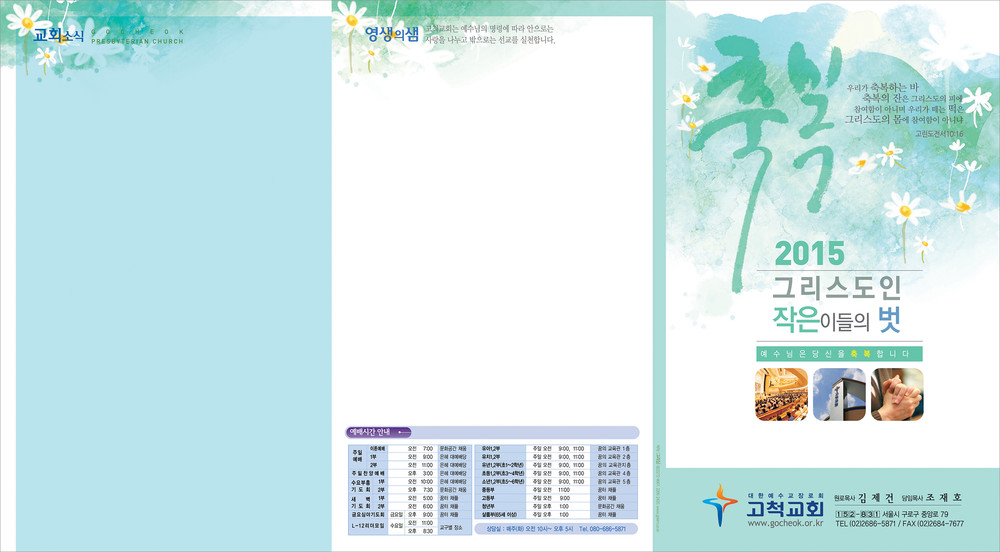Click the daisy flower beside 영생의샘
Screen dimensions: 1000x552
pos(351,17)
